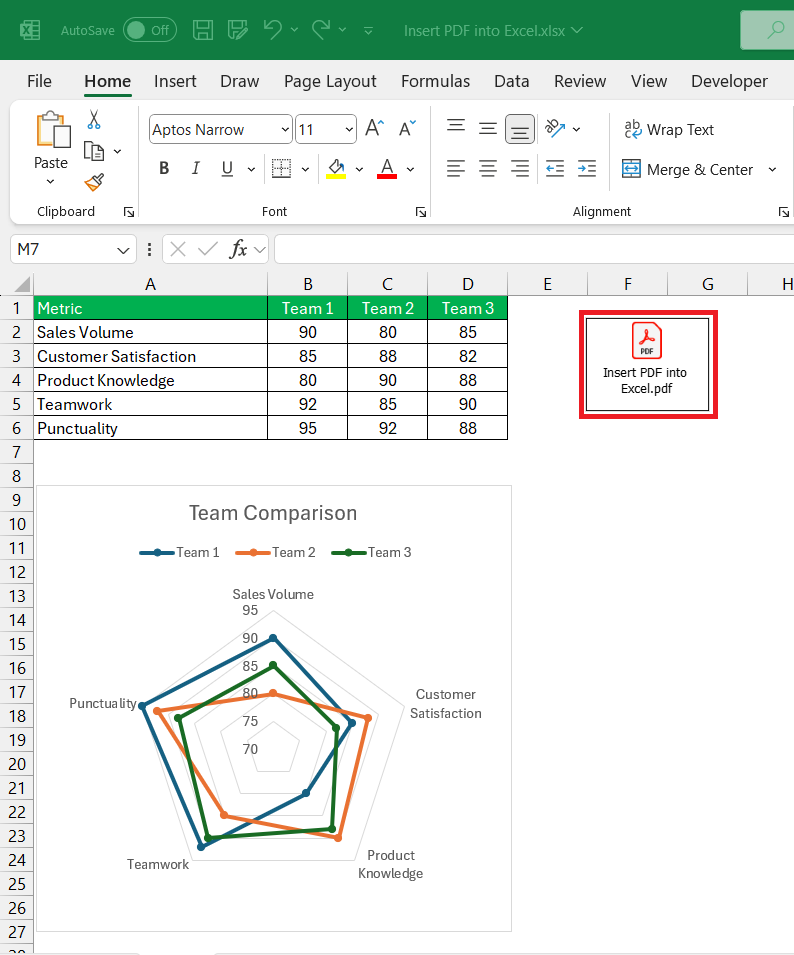
Task: Select the View tab
Action: 648,81
